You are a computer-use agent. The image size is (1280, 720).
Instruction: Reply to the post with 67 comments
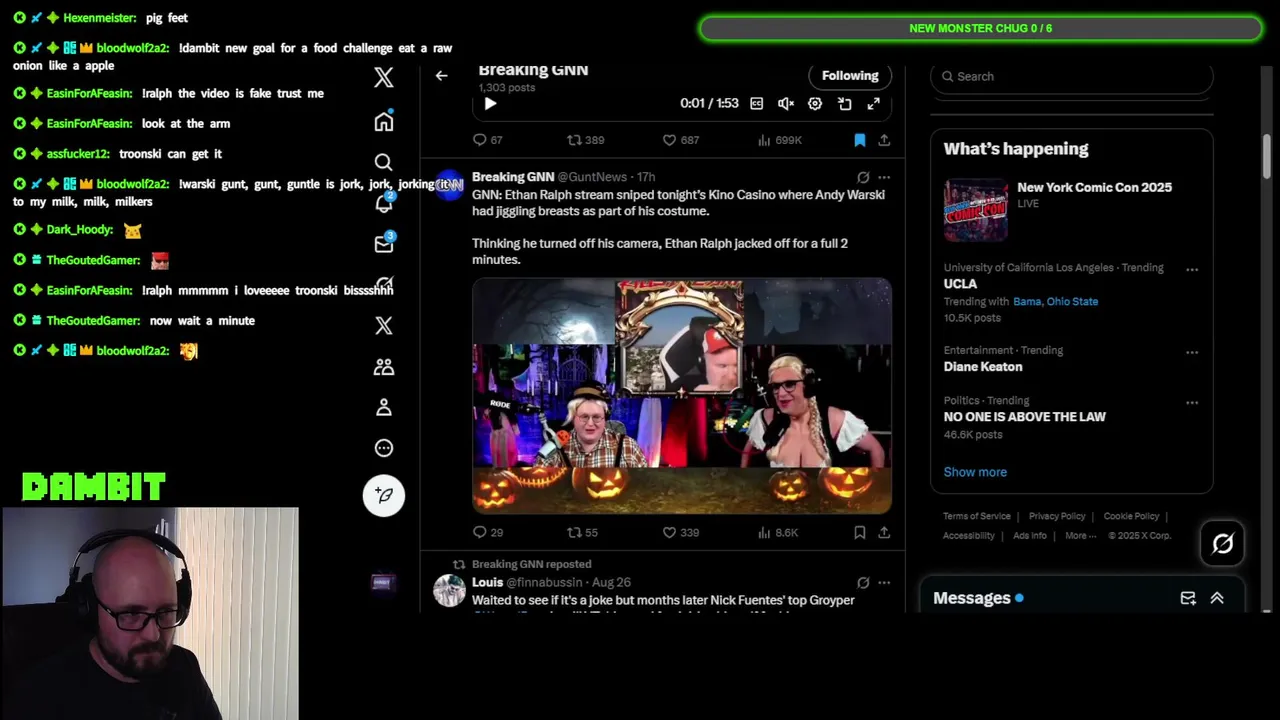[487, 140]
